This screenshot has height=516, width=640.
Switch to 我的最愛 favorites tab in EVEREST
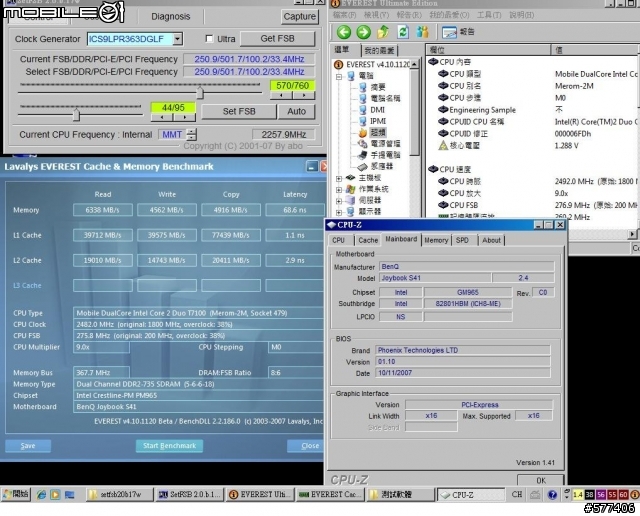pos(379,50)
